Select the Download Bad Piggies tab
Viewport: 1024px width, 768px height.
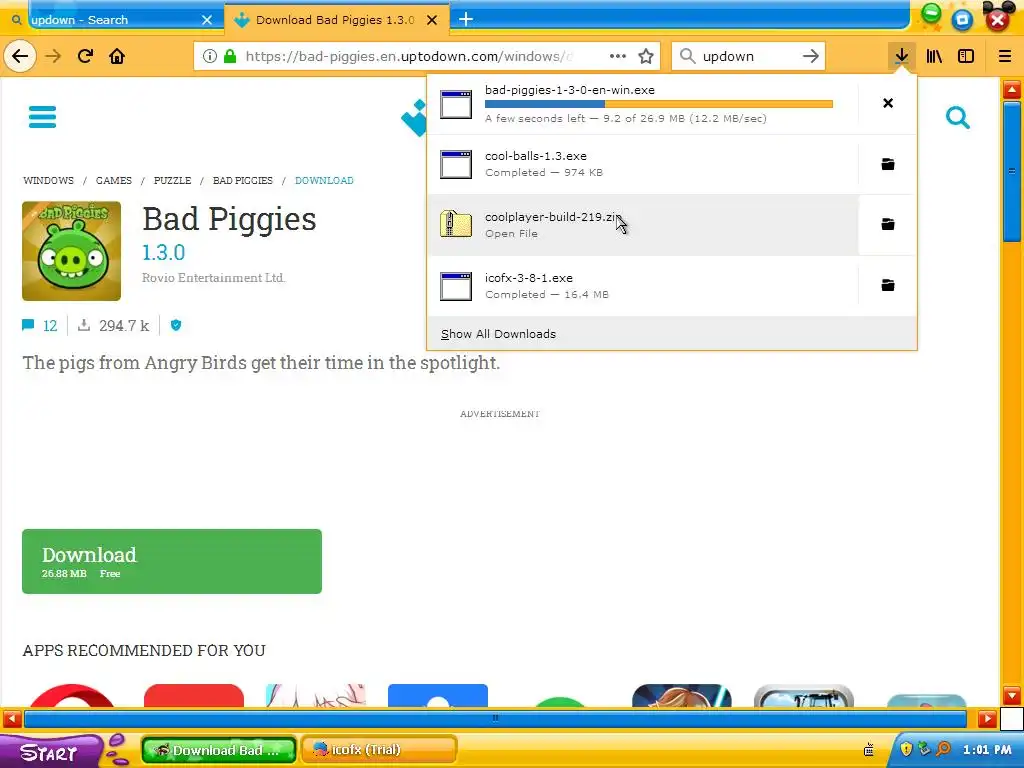334,20
